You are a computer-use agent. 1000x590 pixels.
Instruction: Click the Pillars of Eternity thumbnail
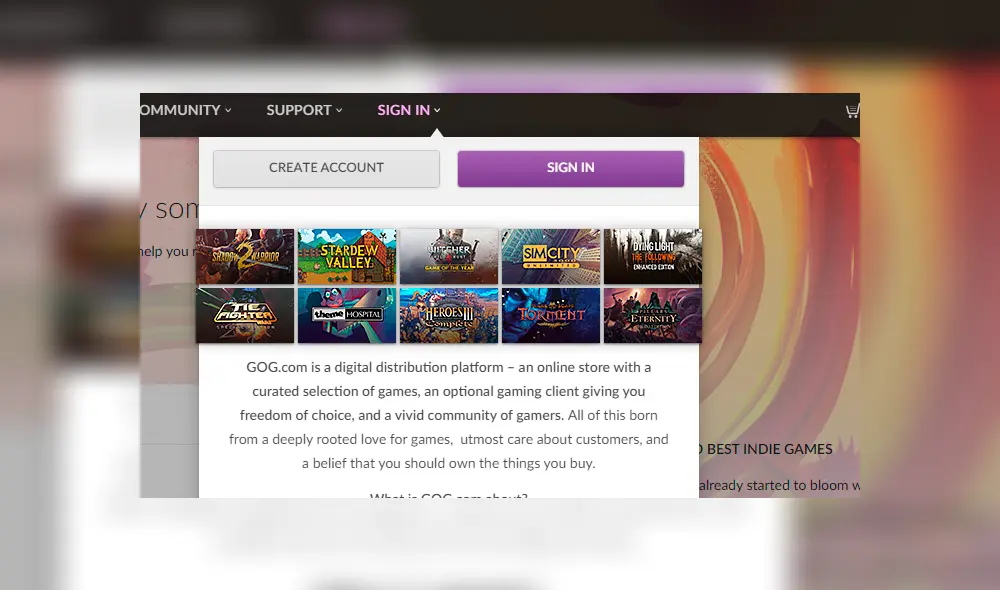click(x=652, y=315)
